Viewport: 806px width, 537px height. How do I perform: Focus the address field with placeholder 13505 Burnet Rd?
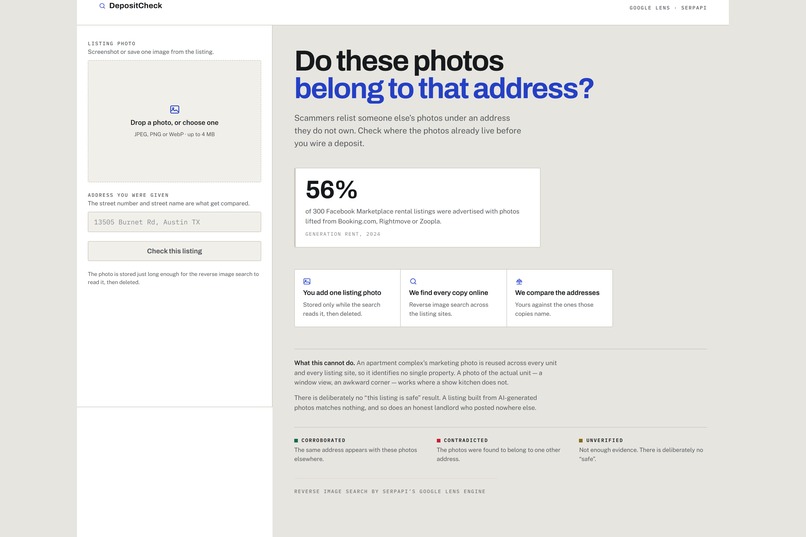pos(174,222)
